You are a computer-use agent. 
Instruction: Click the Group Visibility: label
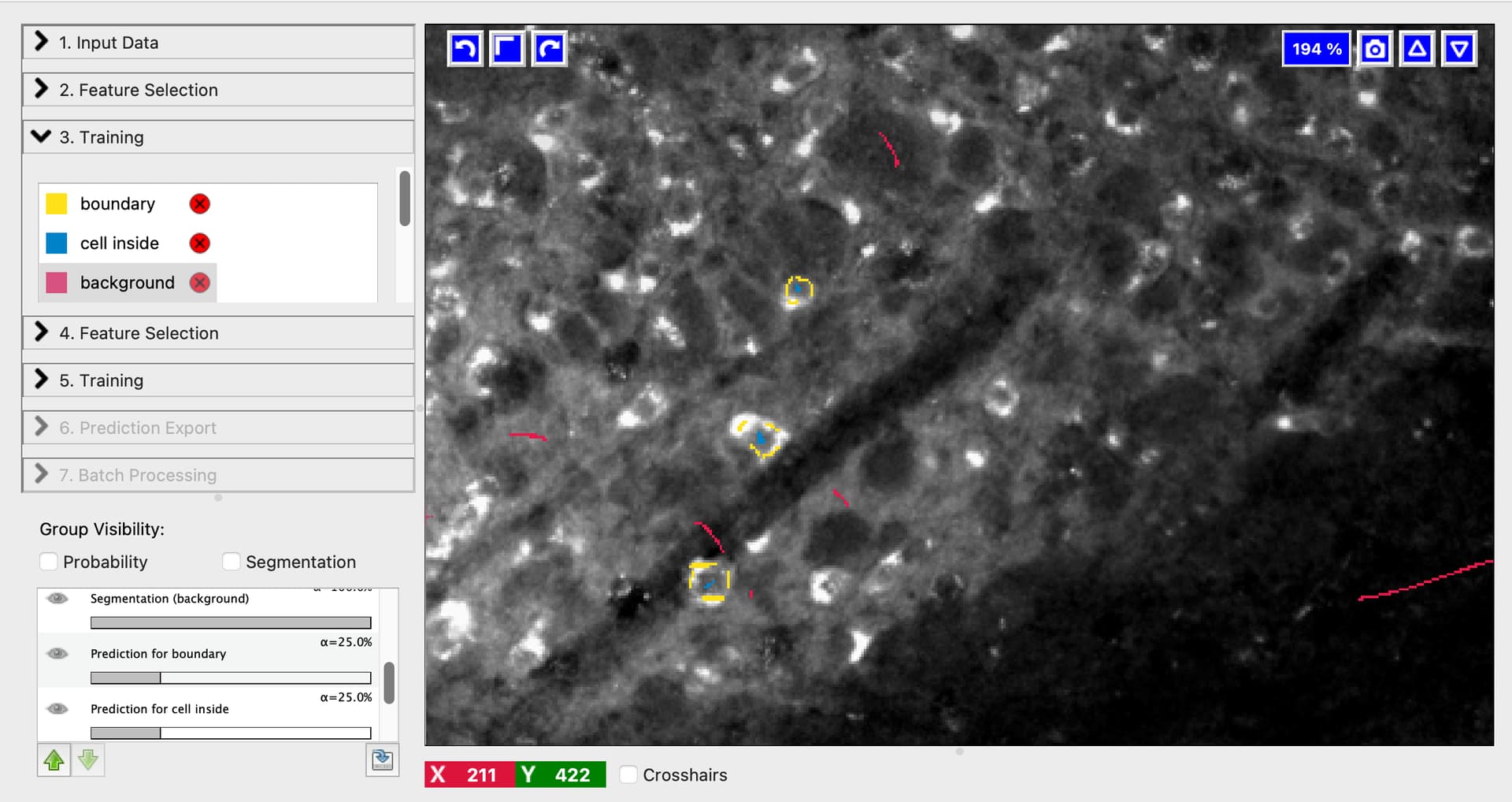coord(102,529)
